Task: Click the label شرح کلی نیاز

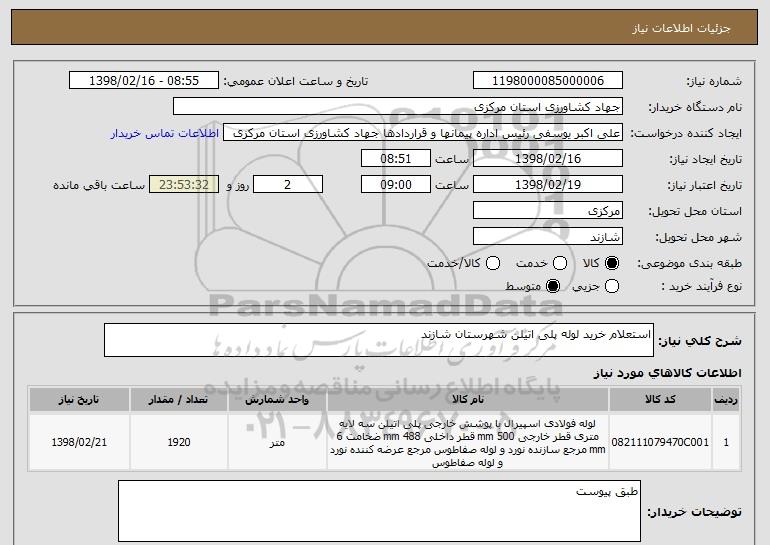Action: click(700, 341)
